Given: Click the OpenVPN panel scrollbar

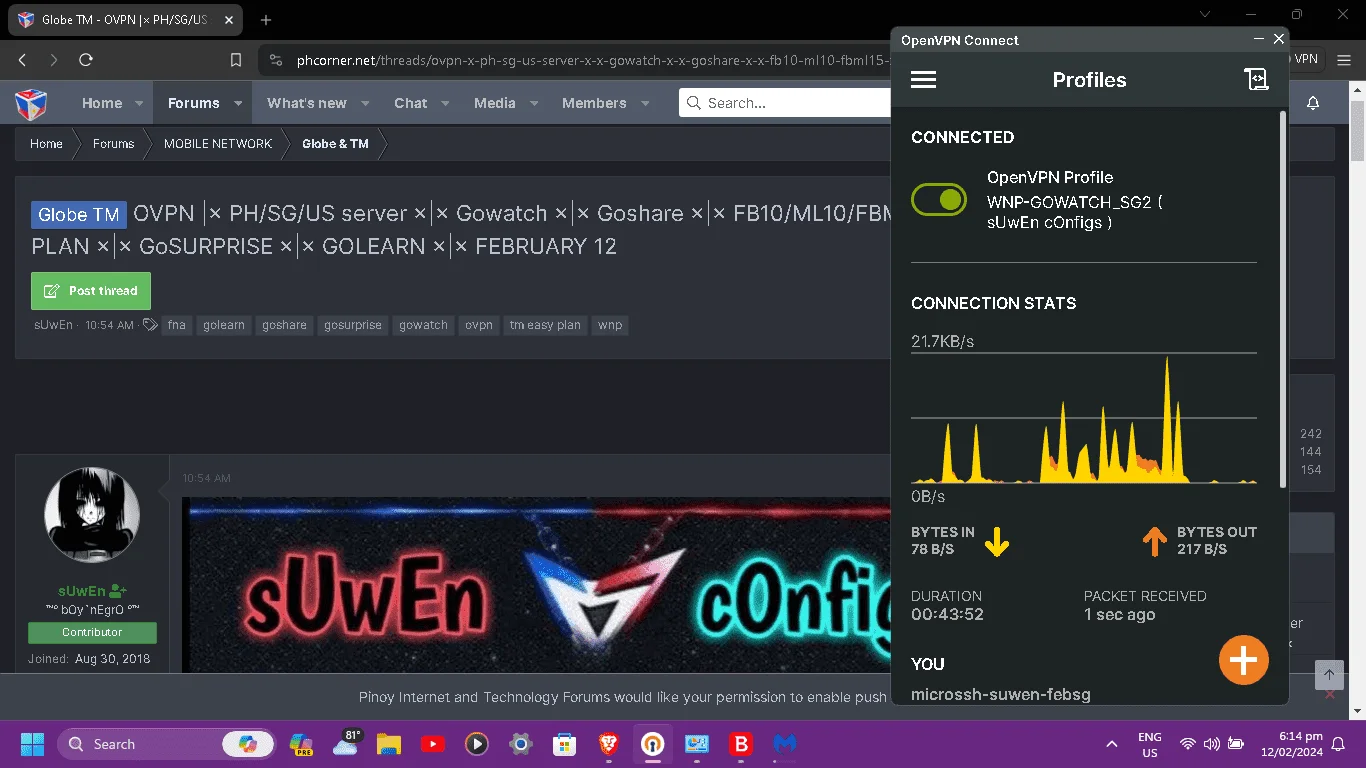Looking at the screenshot, I should (1283, 300).
